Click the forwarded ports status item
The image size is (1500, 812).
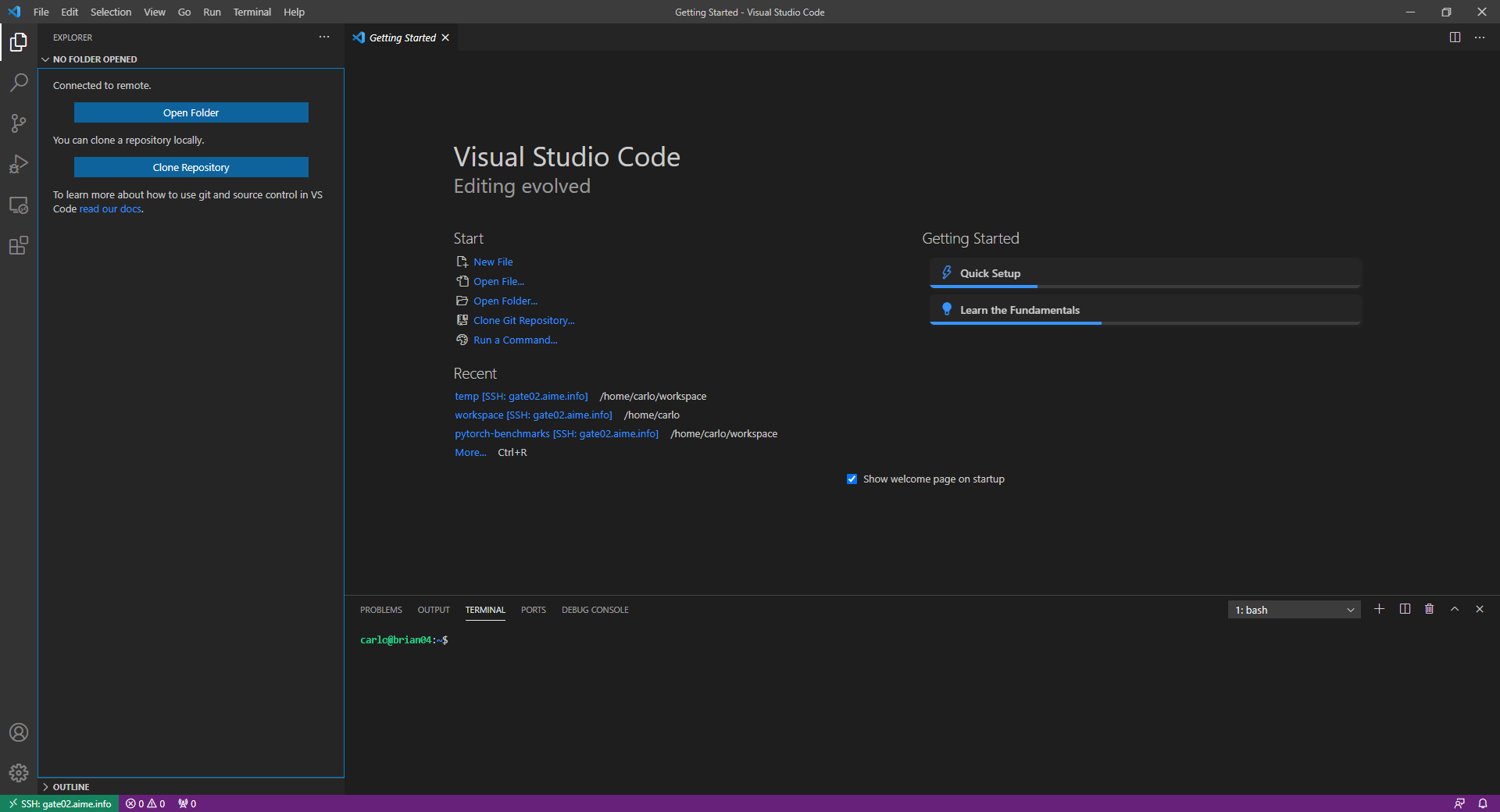[187, 803]
